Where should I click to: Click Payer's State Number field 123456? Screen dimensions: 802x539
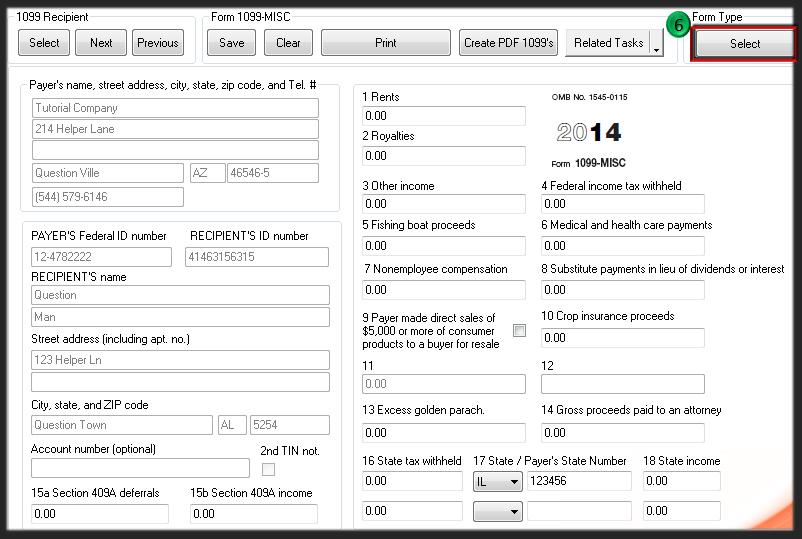coord(580,481)
